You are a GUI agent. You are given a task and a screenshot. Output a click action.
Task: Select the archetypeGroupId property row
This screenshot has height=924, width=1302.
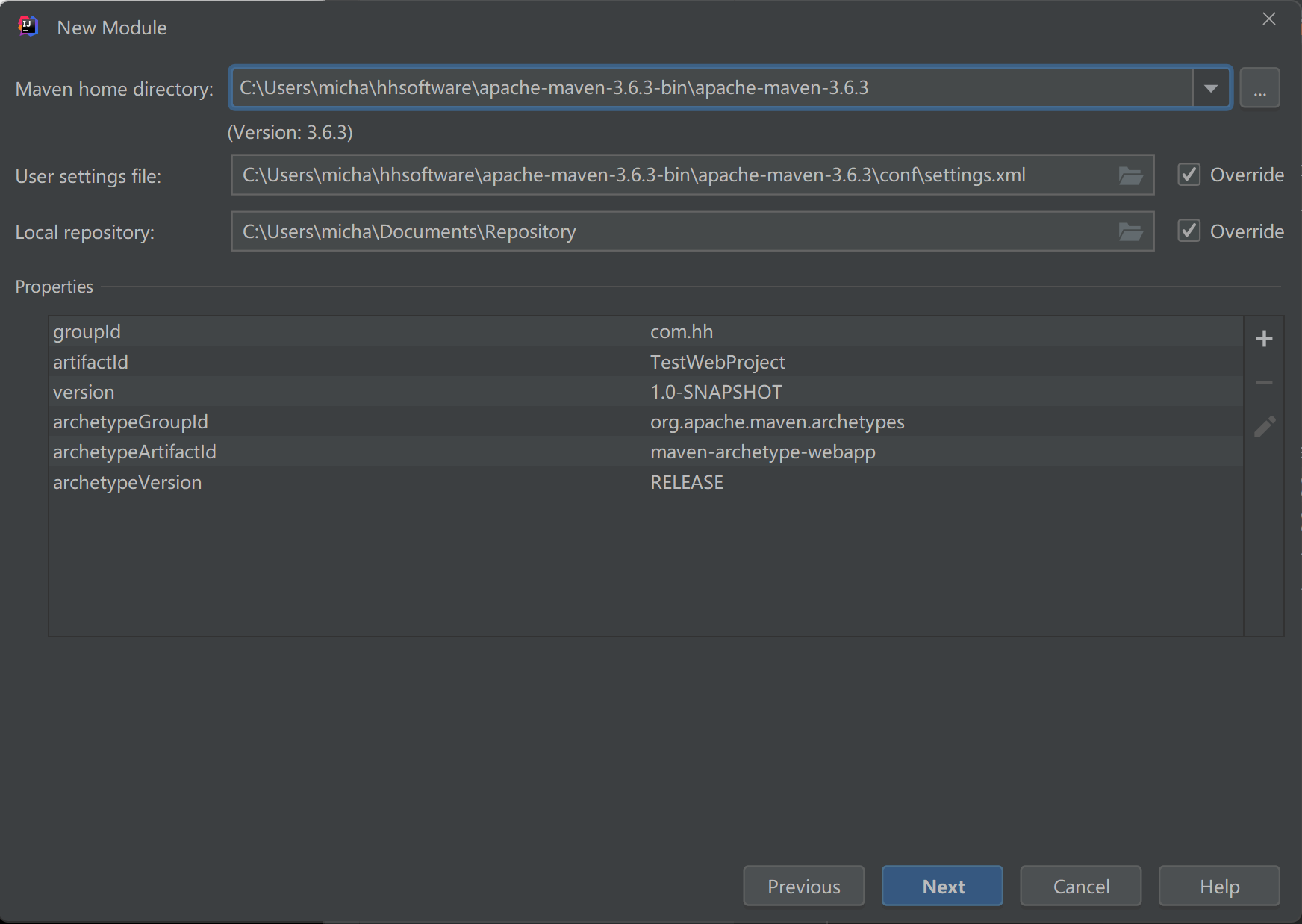click(646, 422)
